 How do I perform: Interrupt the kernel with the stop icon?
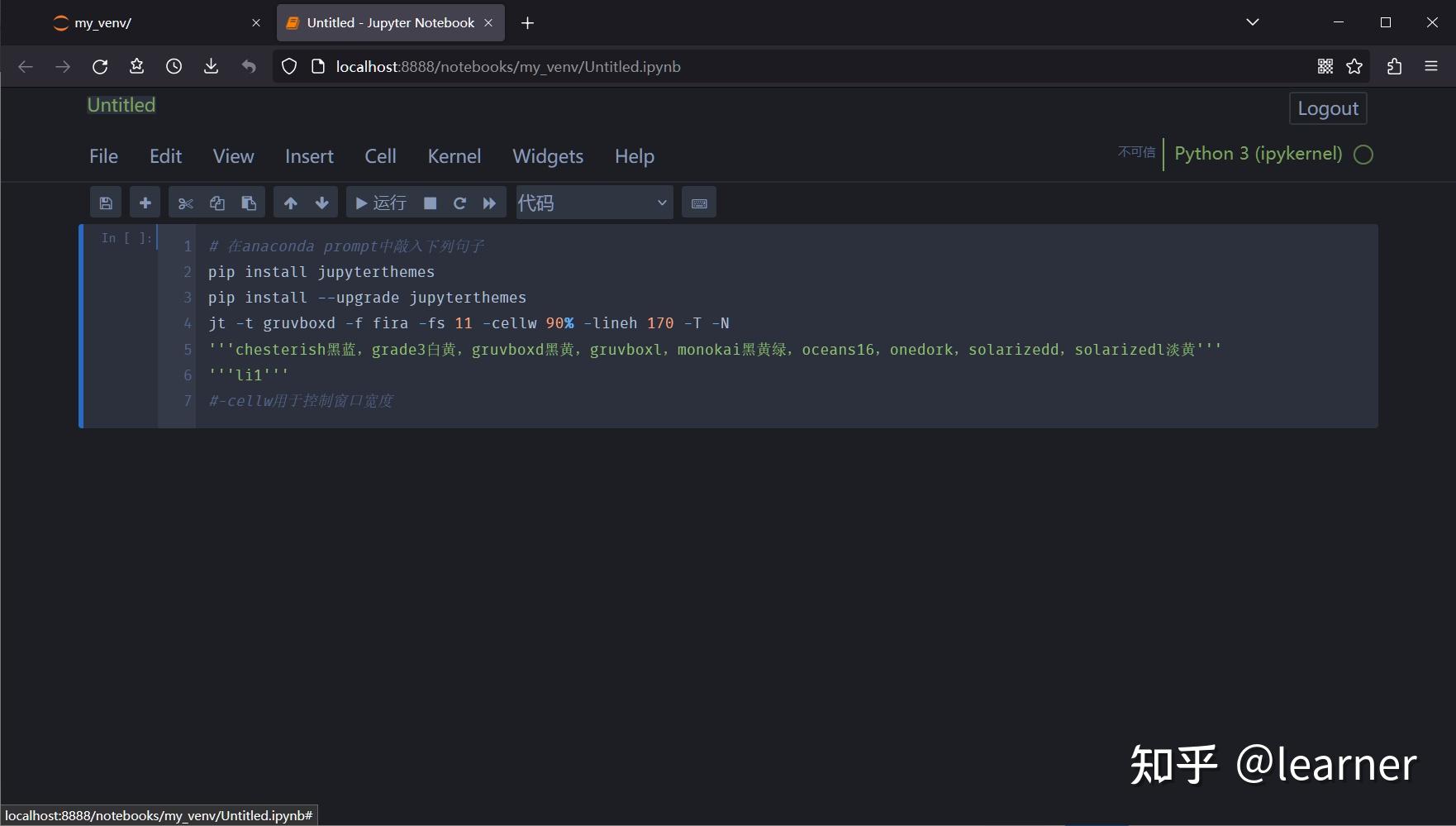(x=429, y=202)
